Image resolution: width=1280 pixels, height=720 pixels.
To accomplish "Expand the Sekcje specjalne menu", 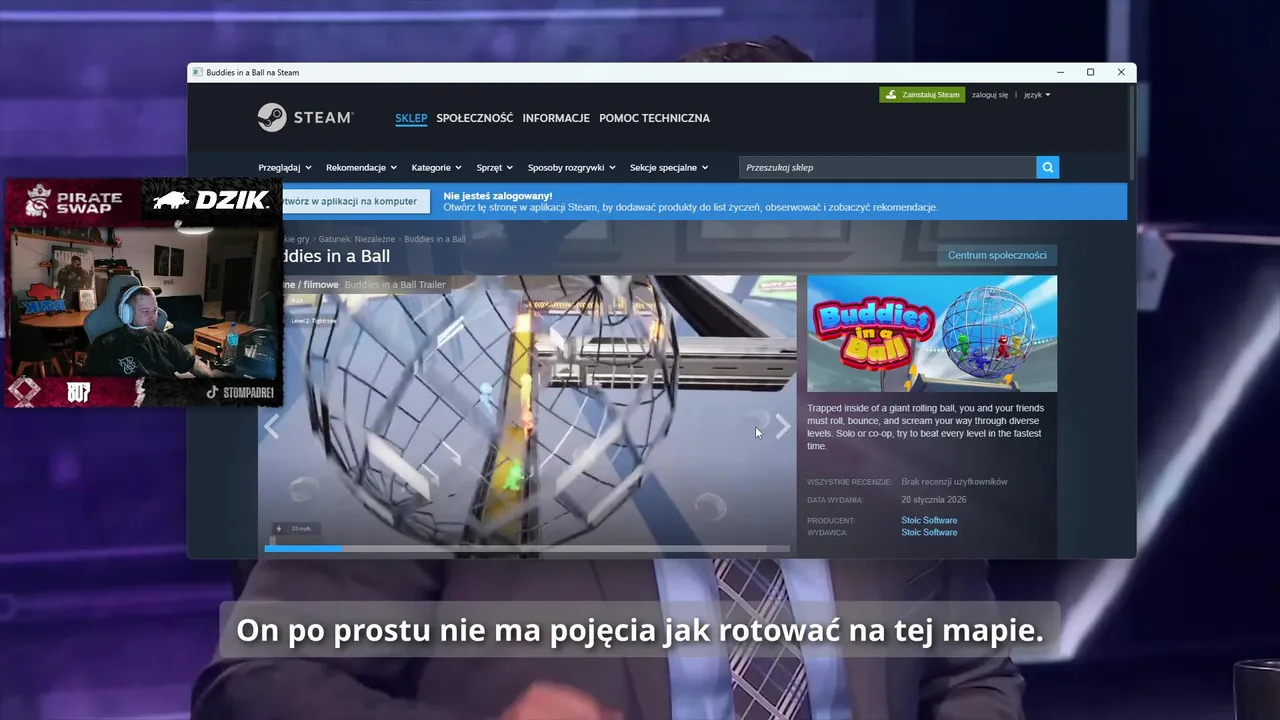I will [669, 168].
